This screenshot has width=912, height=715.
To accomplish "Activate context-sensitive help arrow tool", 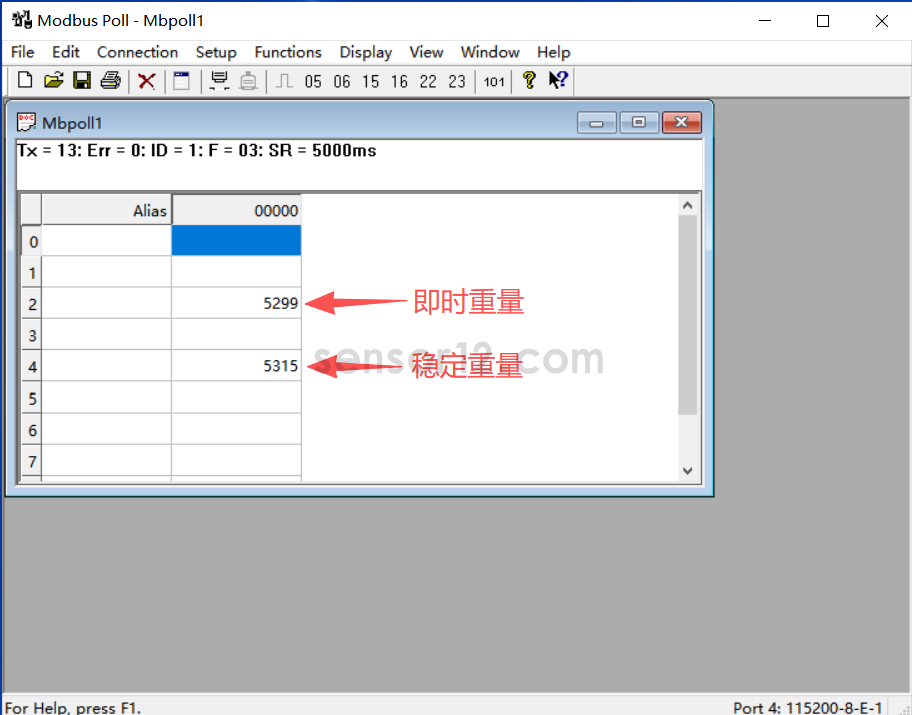I will coord(557,81).
